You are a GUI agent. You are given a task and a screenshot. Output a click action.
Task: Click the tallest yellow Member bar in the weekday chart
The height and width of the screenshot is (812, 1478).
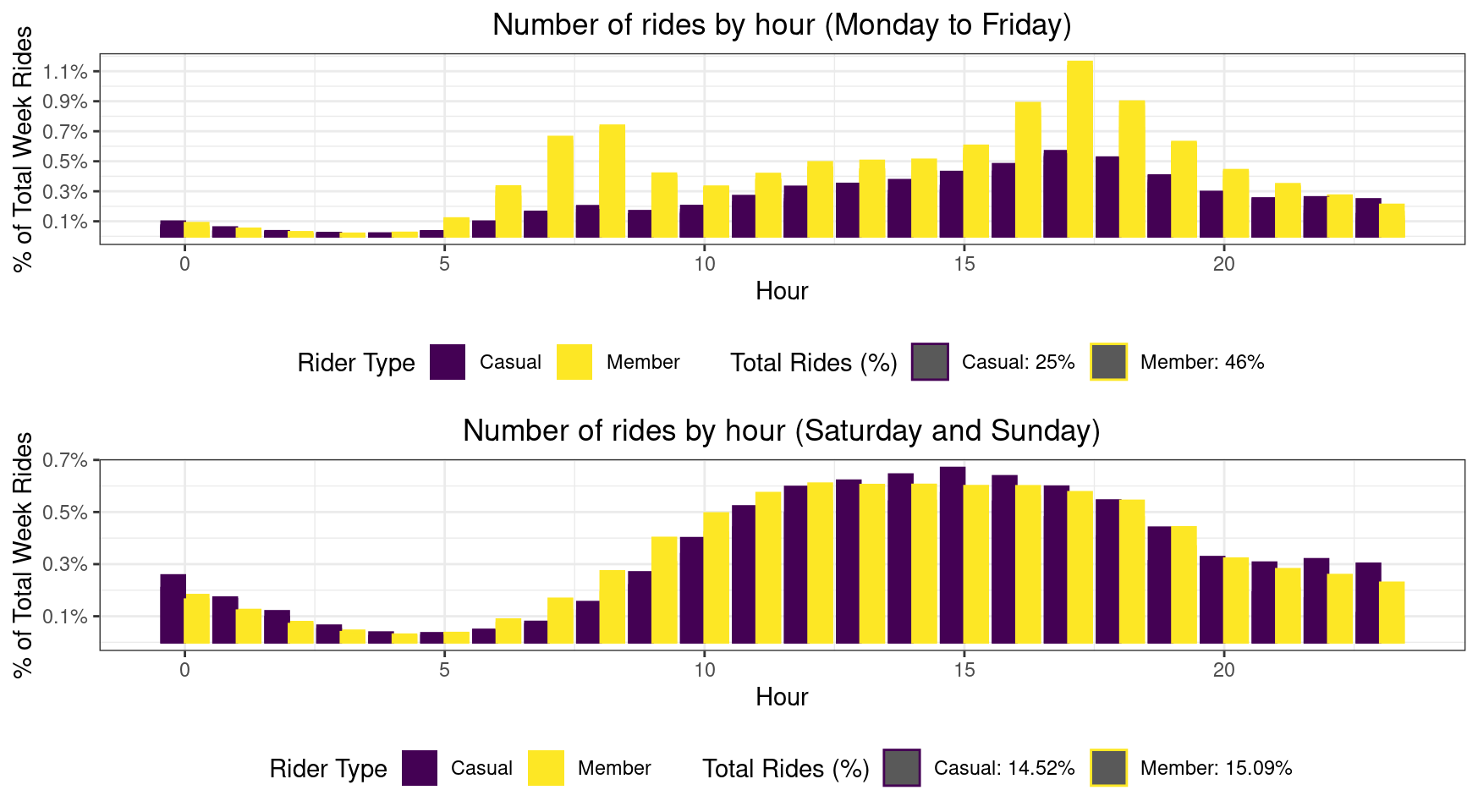click(1080, 149)
